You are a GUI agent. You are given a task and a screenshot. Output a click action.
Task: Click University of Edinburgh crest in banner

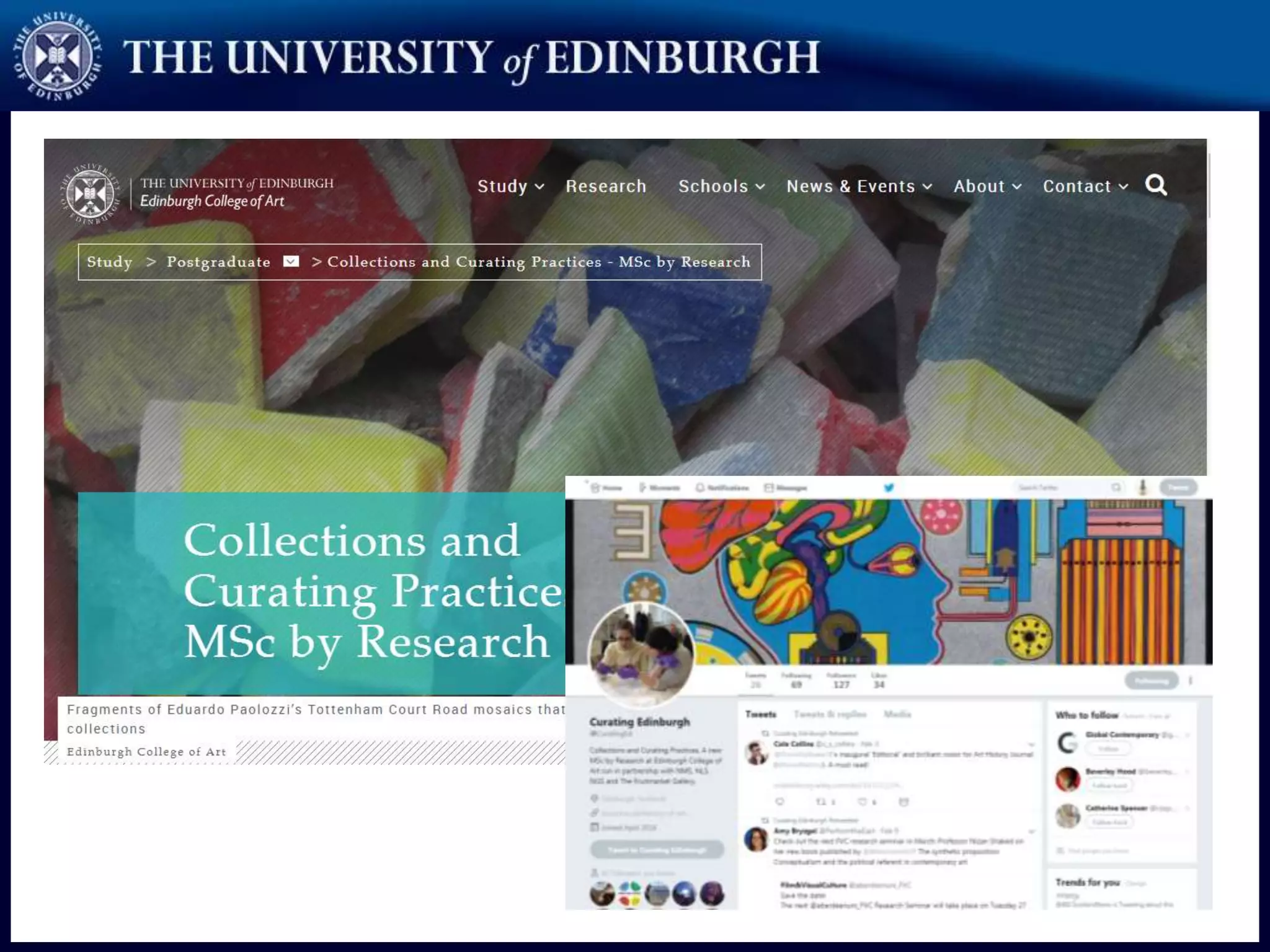[57, 57]
